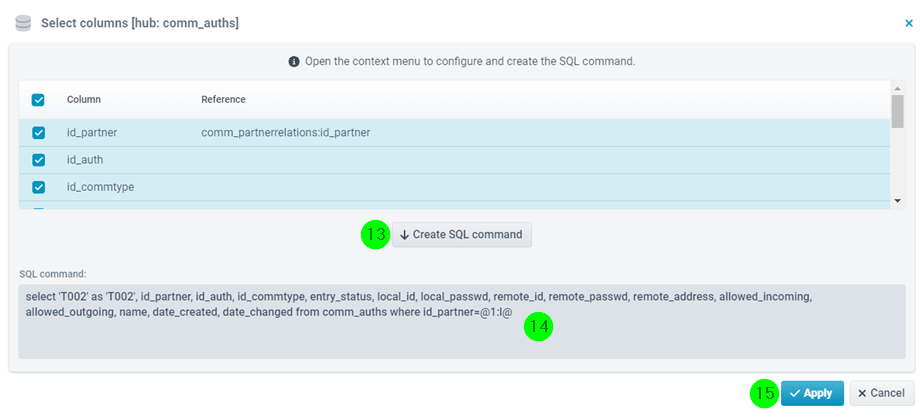This screenshot has width=923, height=412.
Task: Toggle the select-all checkbox in header row
Action: point(38,99)
